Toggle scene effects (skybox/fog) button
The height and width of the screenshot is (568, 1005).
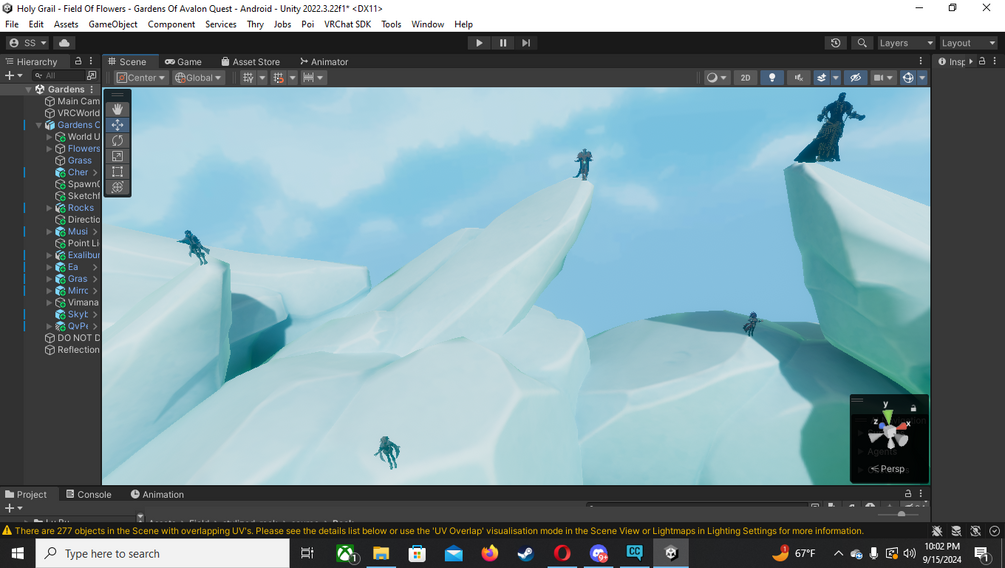point(822,78)
